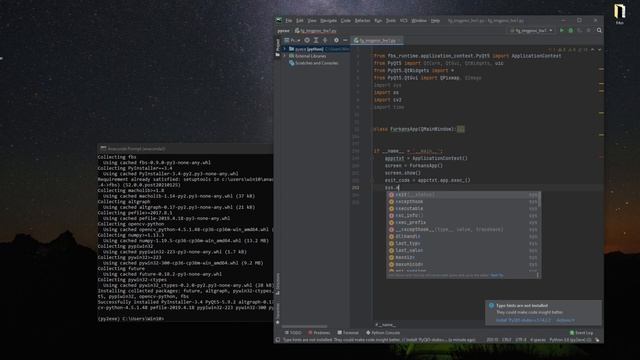640x360 pixels.
Task: Select the exc_info() completion suggestion
Action: (x=463, y=216)
